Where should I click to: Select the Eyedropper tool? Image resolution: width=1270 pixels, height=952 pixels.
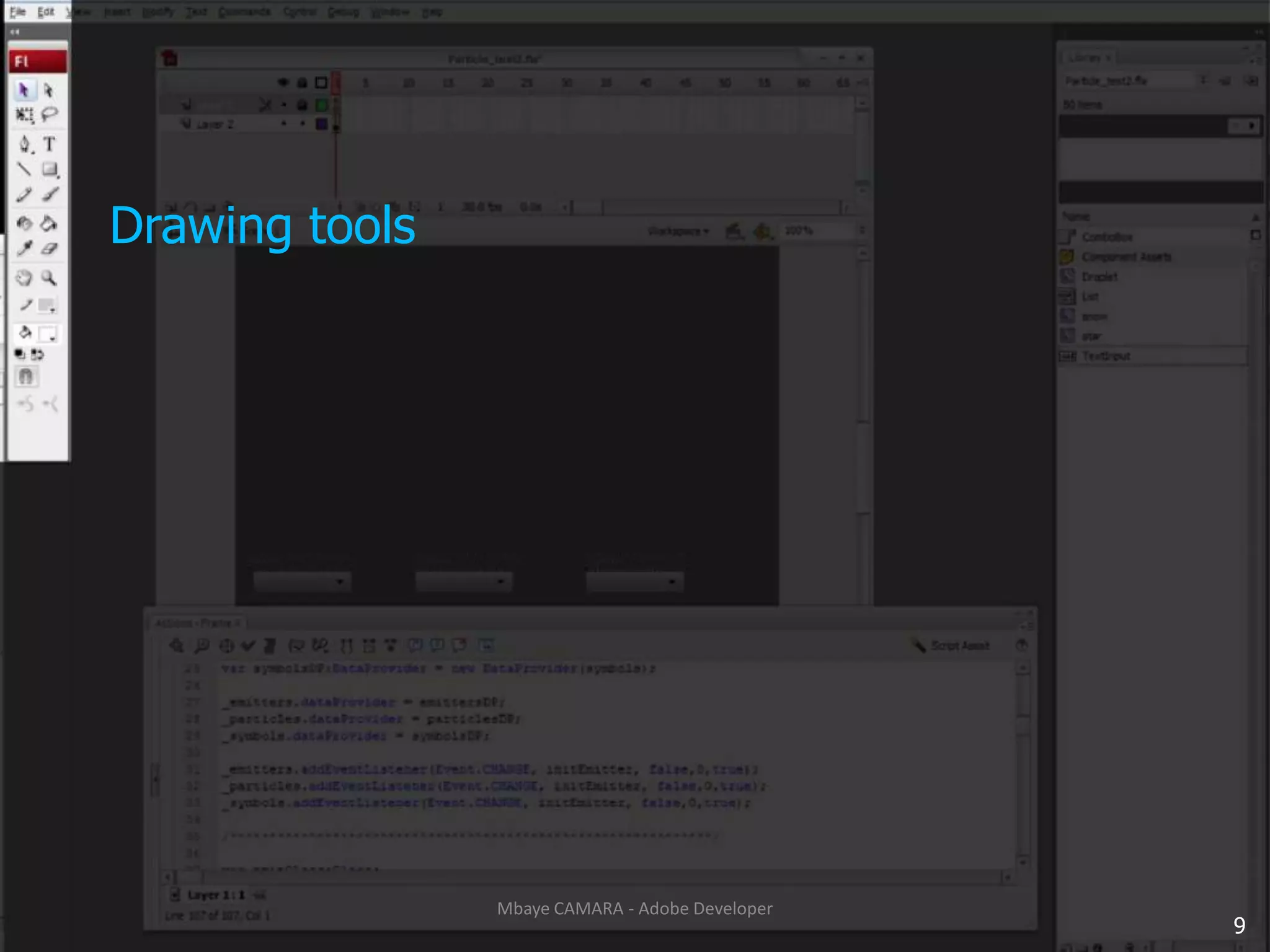pyautogui.click(x=24, y=249)
